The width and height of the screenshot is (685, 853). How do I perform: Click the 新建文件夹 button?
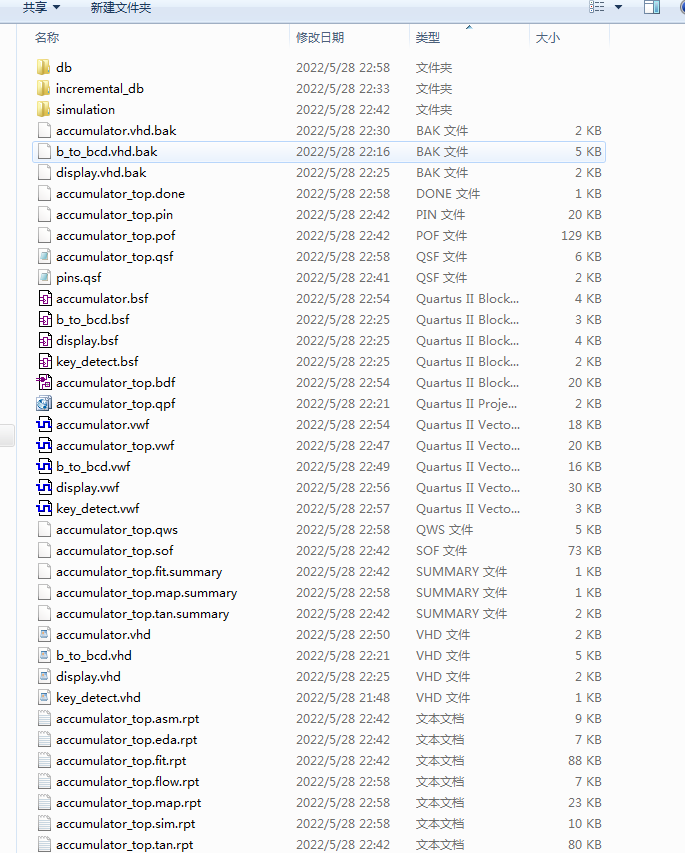coord(121,8)
